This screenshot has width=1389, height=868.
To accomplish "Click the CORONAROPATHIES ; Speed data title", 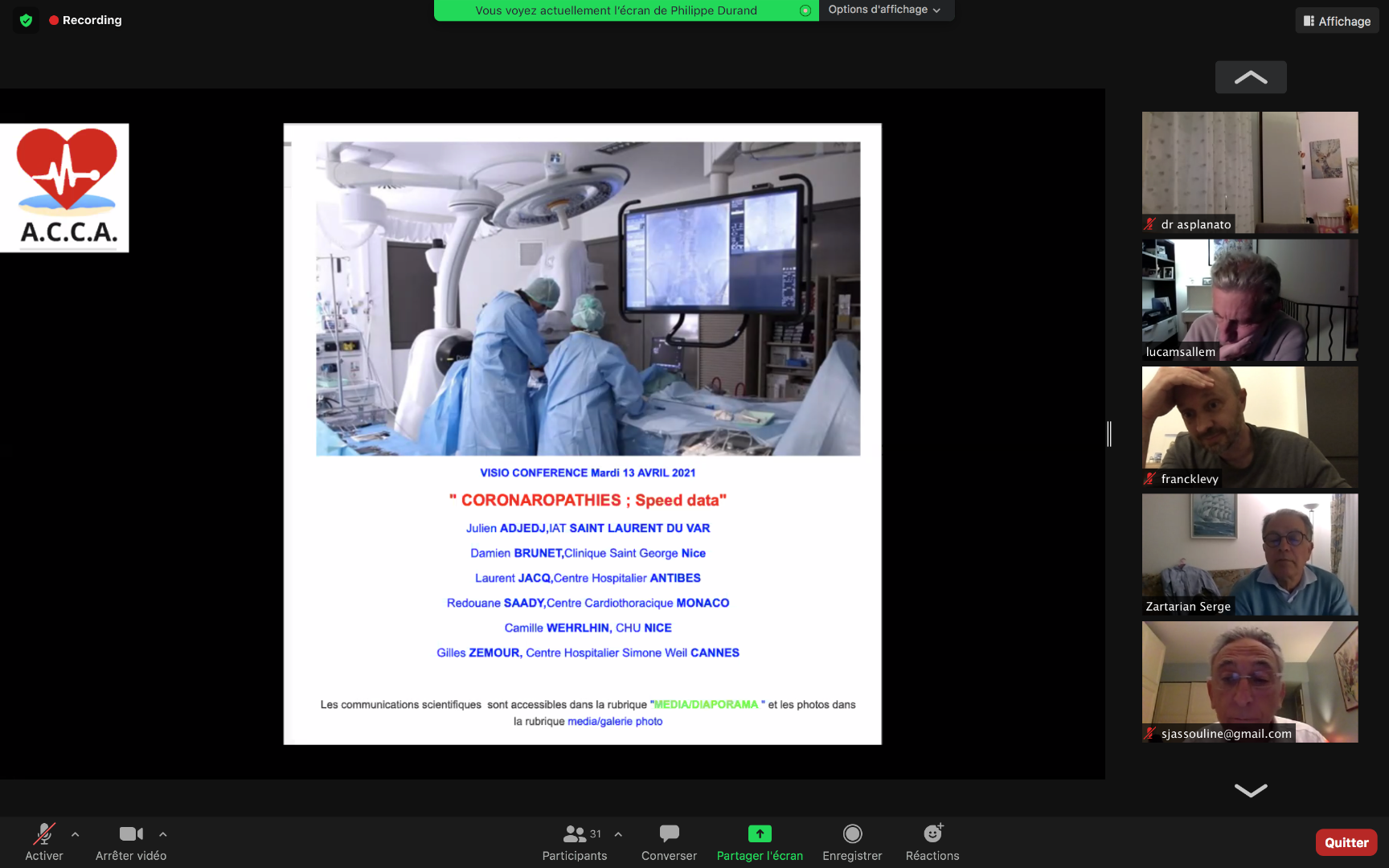I will pos(588,500).
